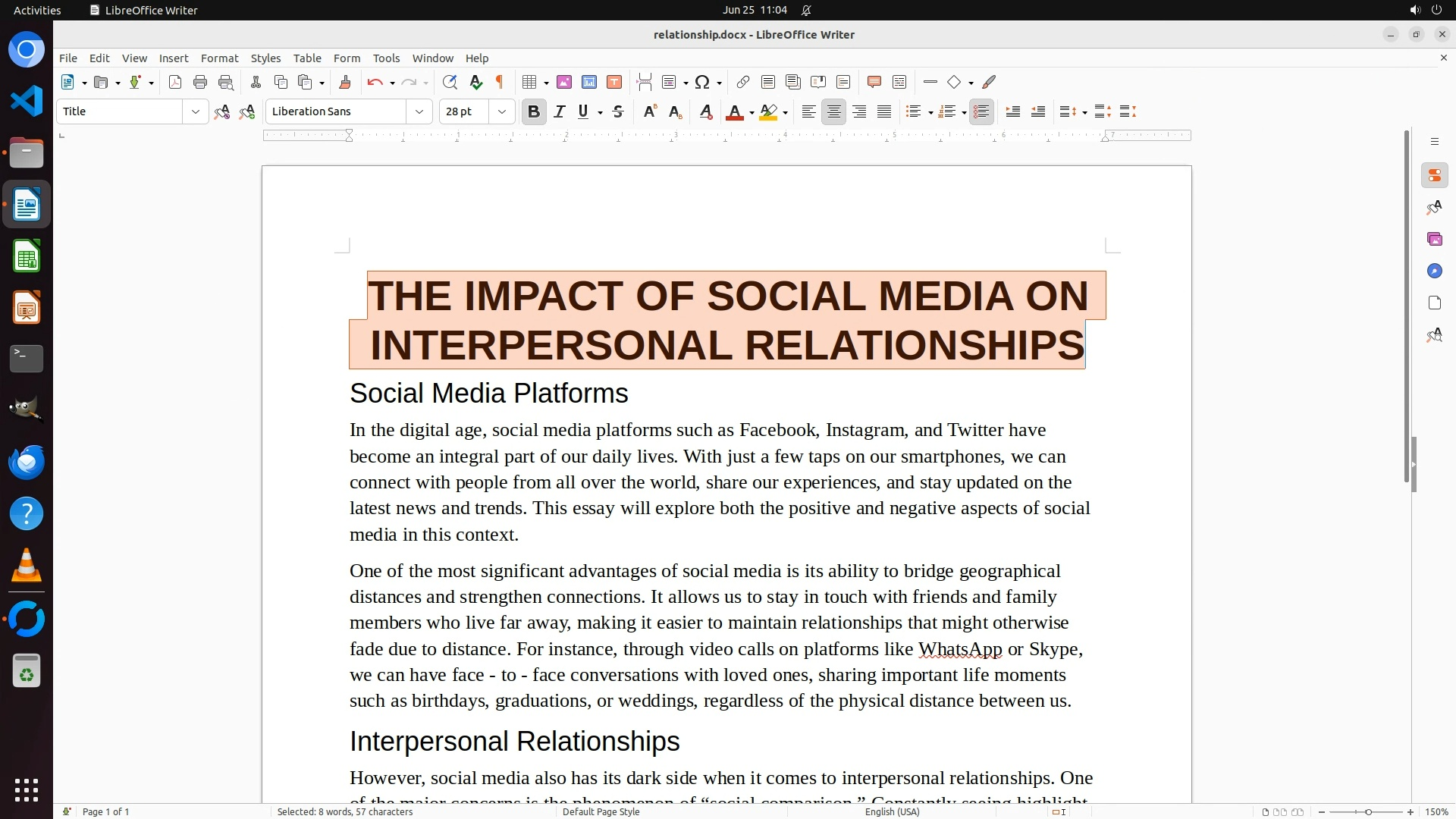The height and width of the screenshot is (819, 1456).
Task: Click the Clone Formatting paintbrush icon
Action: point(345,83)
